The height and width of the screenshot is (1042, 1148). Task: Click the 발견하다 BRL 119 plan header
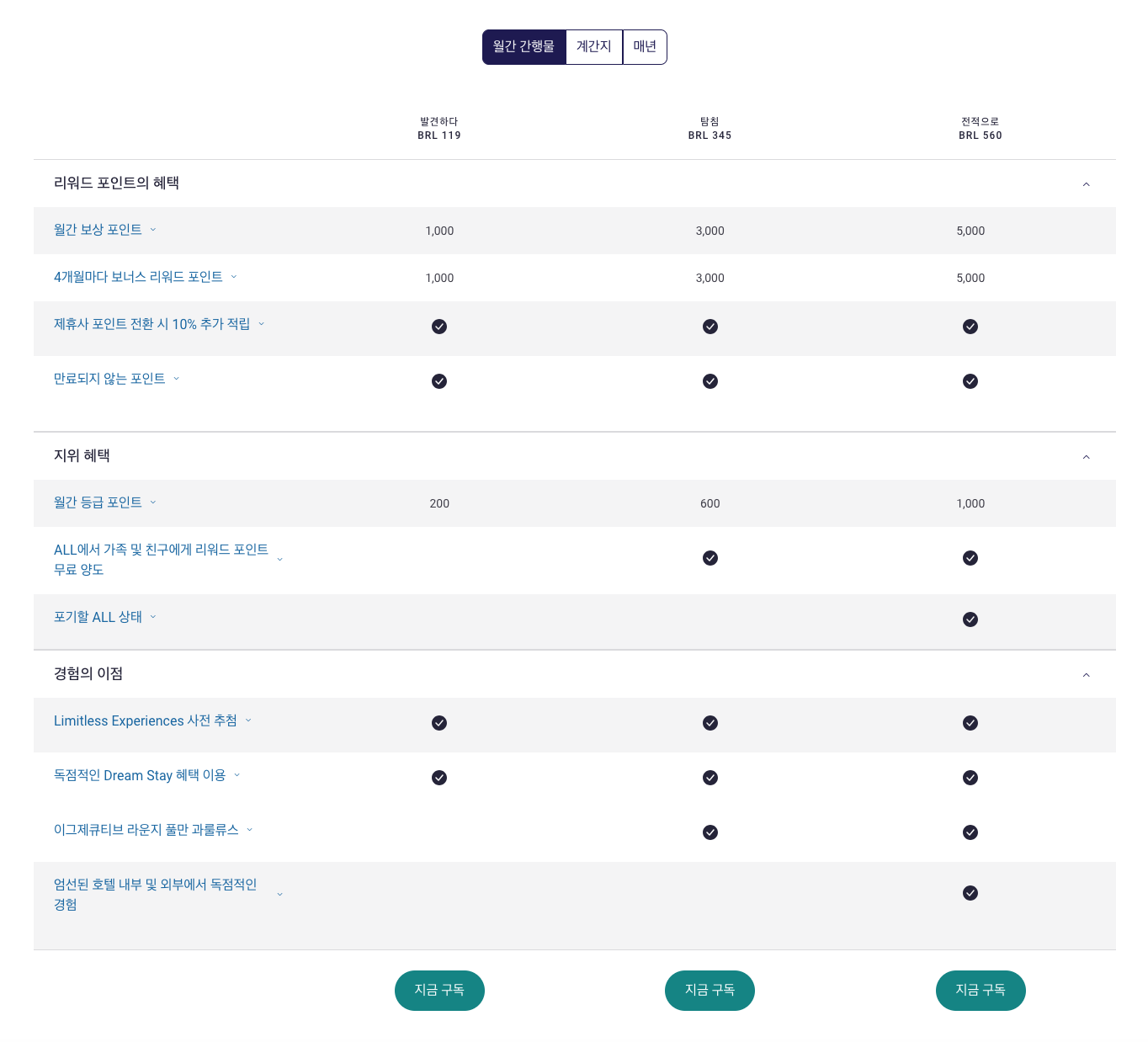[439, 129]
